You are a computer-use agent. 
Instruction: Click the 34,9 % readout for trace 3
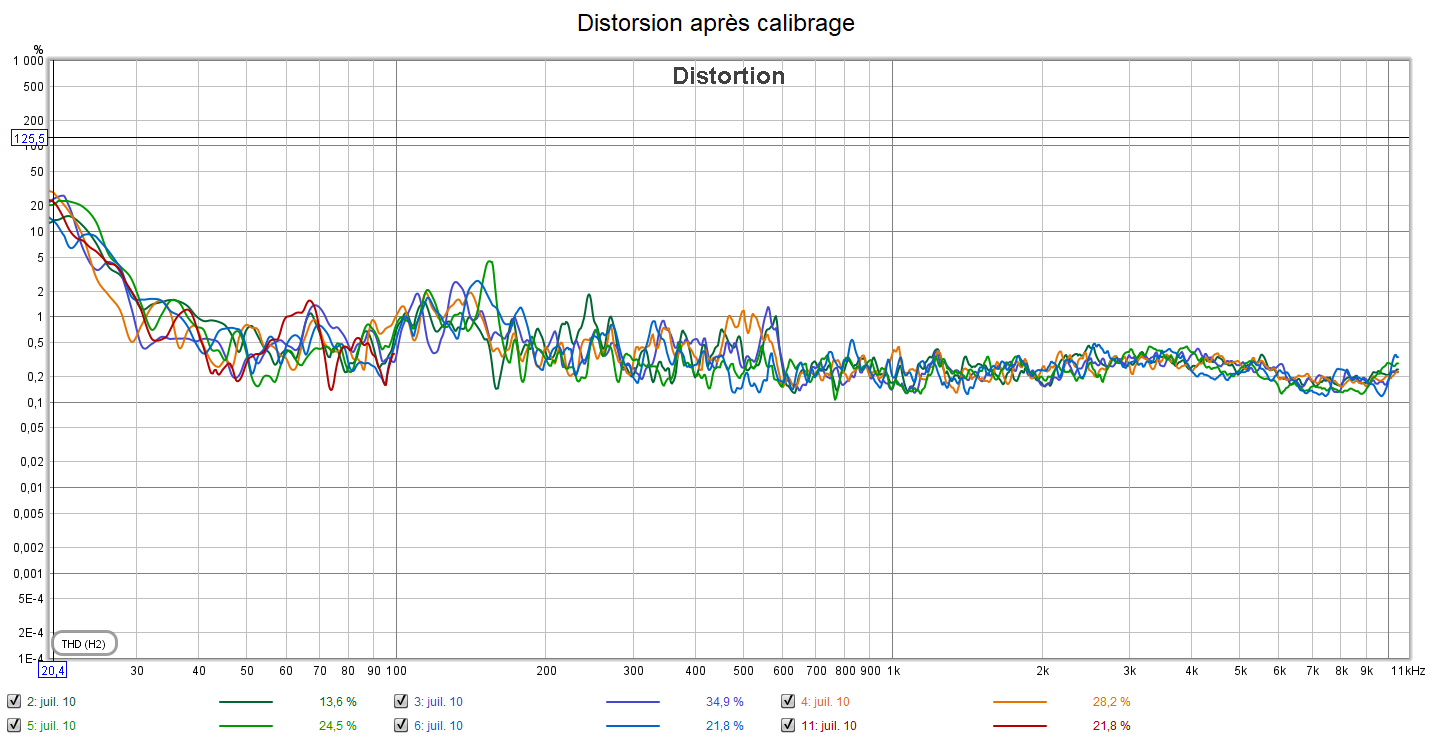point(724,702)
